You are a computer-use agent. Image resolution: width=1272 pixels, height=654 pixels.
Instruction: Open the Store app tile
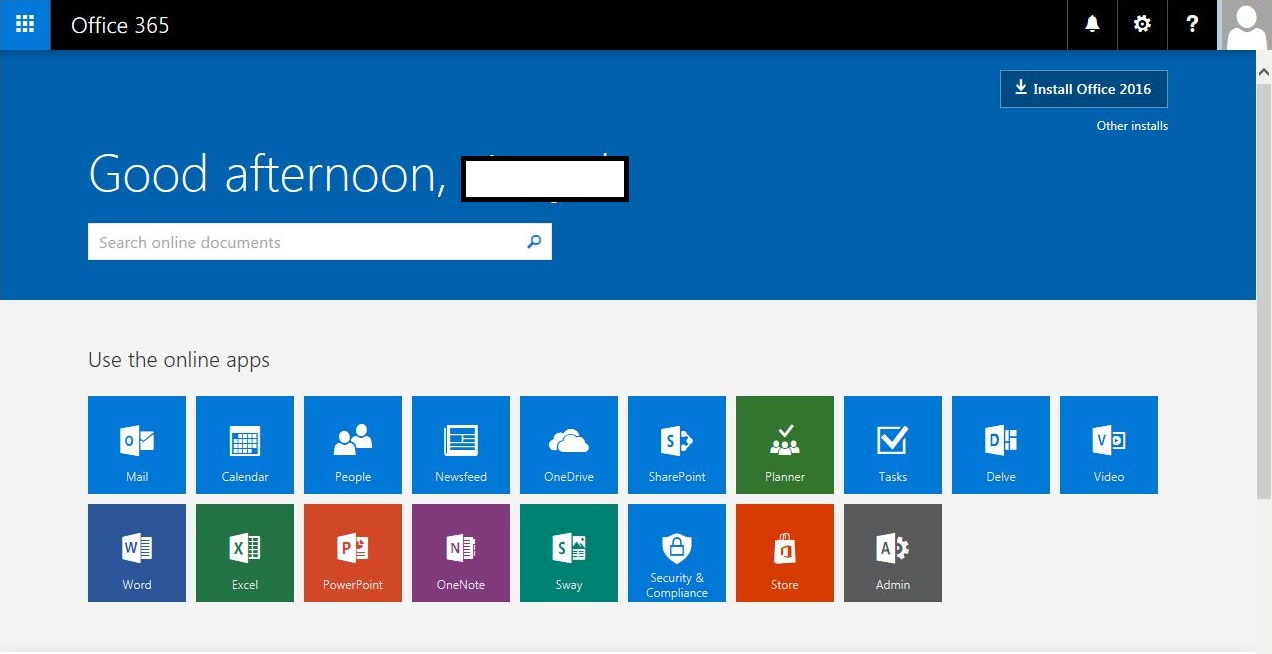pos(785,553)
